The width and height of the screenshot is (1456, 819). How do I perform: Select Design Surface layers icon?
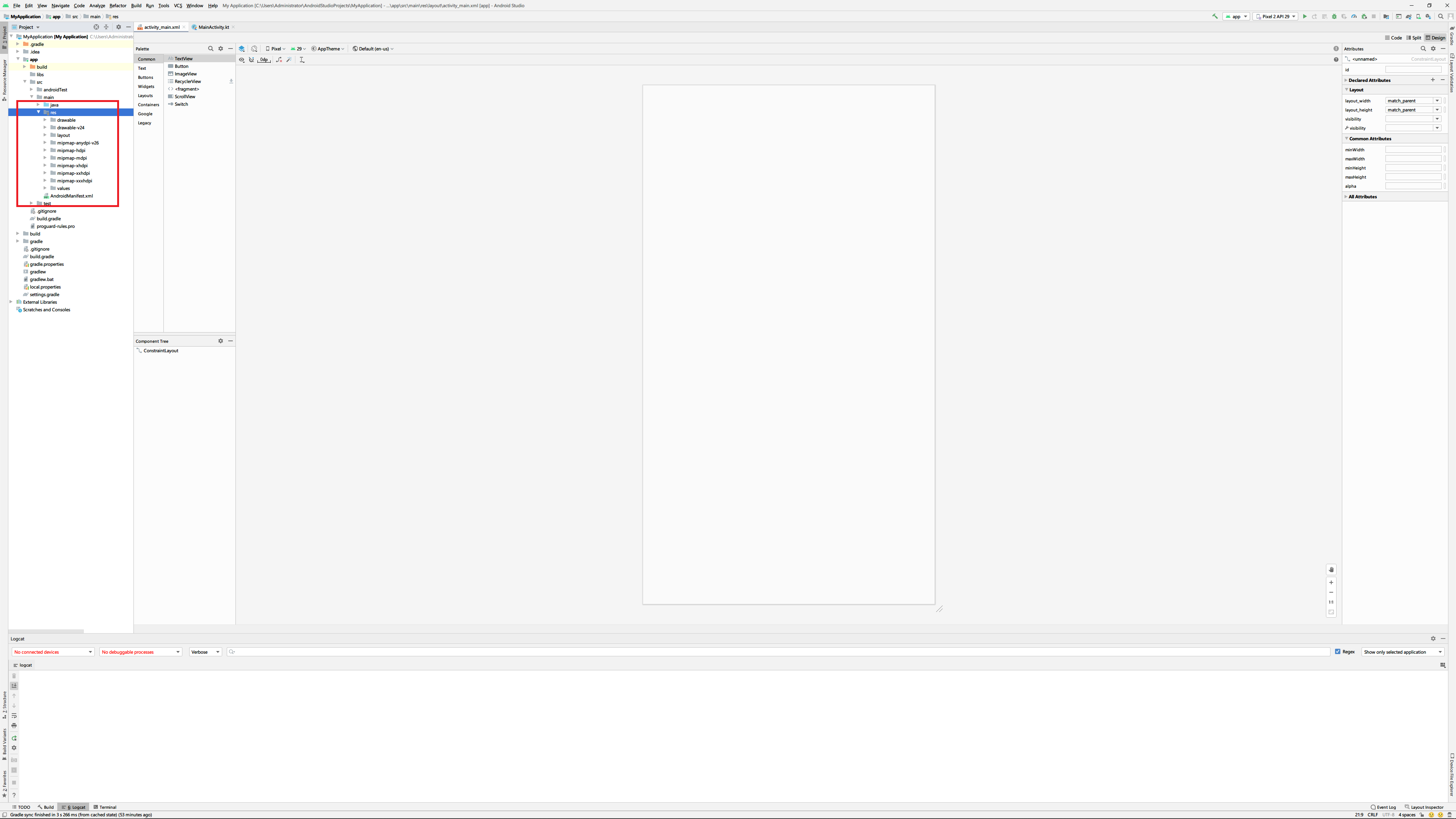[x=242, y=49]
